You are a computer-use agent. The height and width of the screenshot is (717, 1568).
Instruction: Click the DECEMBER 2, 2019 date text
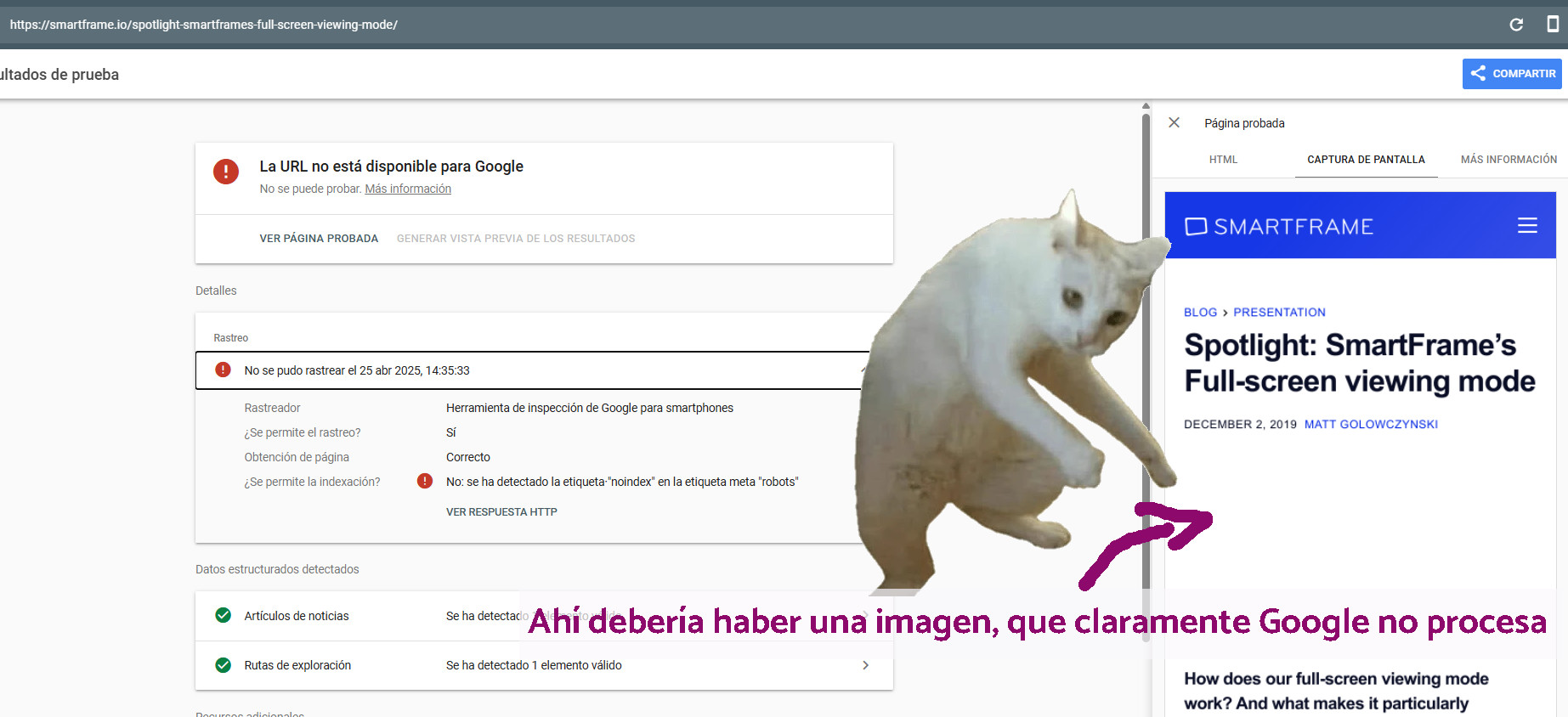(1240, 424)
